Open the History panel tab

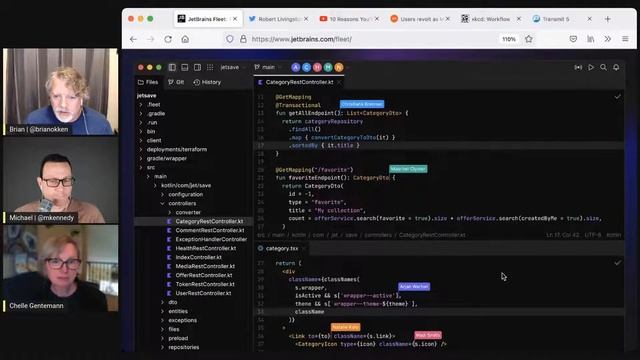click(207, 82)
